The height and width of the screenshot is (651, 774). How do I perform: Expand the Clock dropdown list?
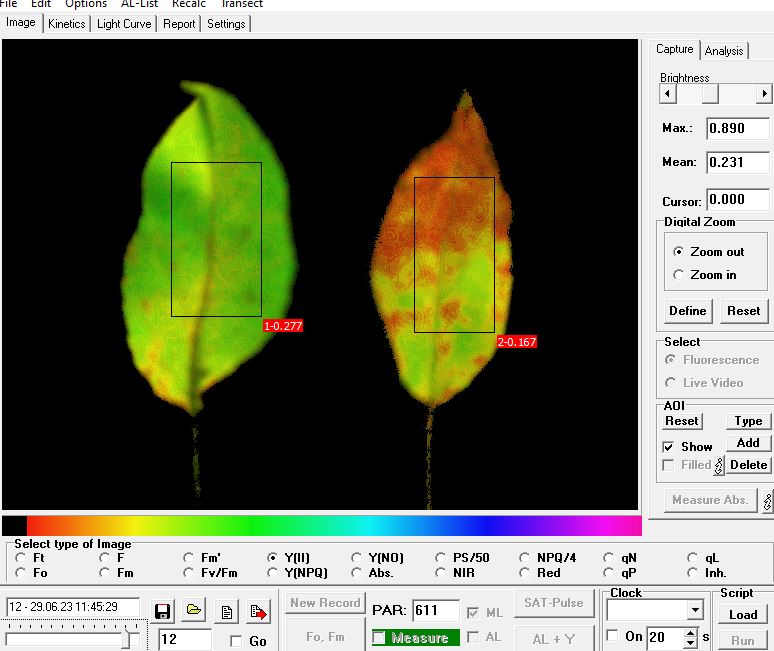pyautogui.click(x=695, y=610)
